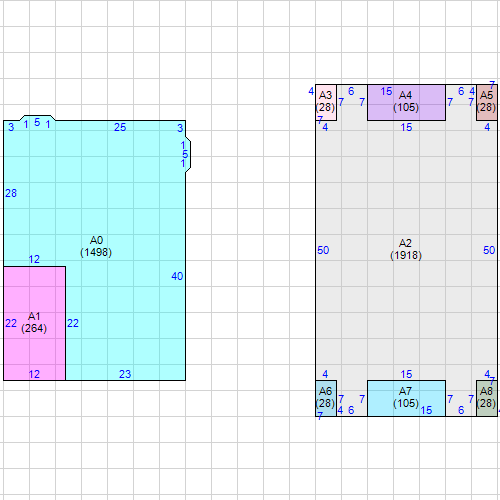Viewport: 500px width, 500px height.
Task: Click the '6' dimension between A6 and A7
Action: (x=351, y=410)
